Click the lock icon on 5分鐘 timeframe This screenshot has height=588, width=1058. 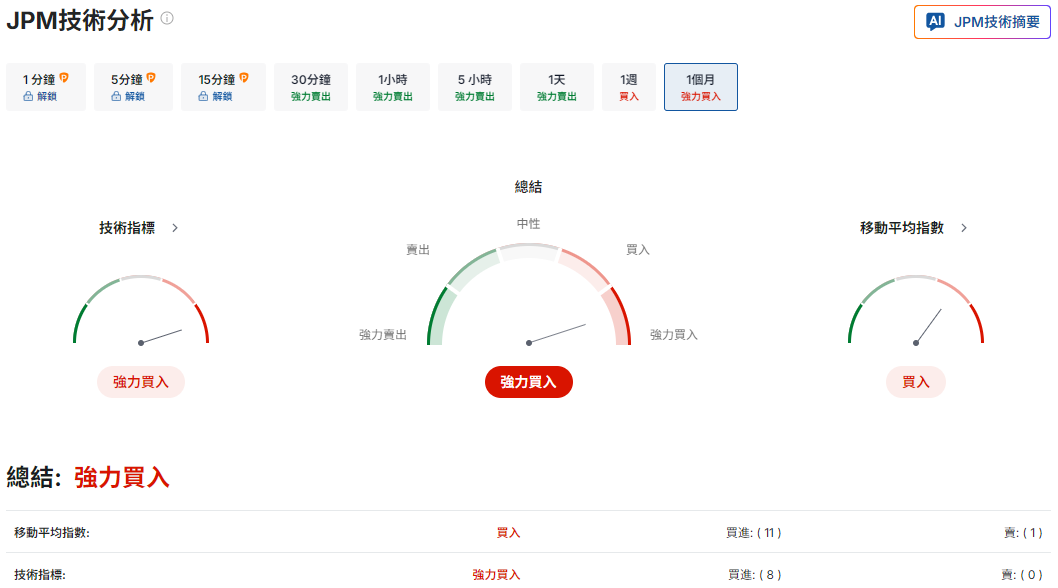pyautogui.click(x=116, y=96)
